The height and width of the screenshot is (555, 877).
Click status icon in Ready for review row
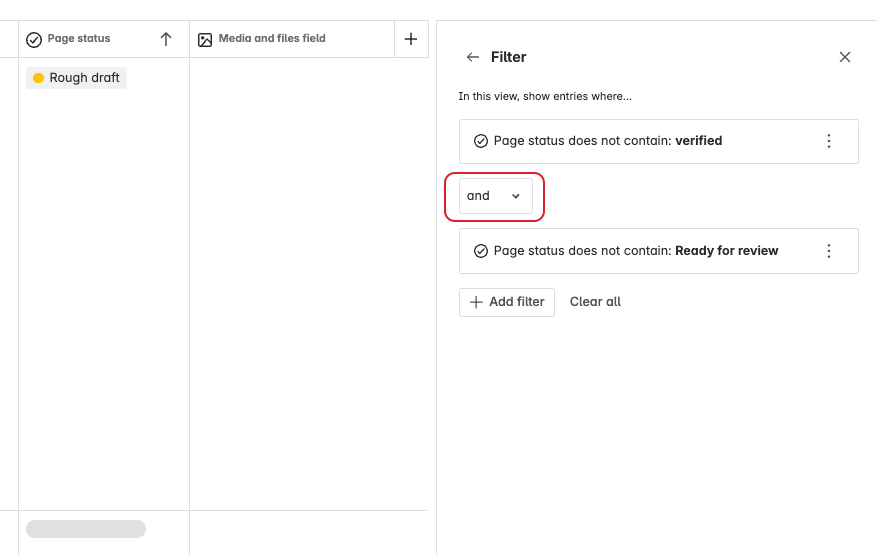click(481, 251)
